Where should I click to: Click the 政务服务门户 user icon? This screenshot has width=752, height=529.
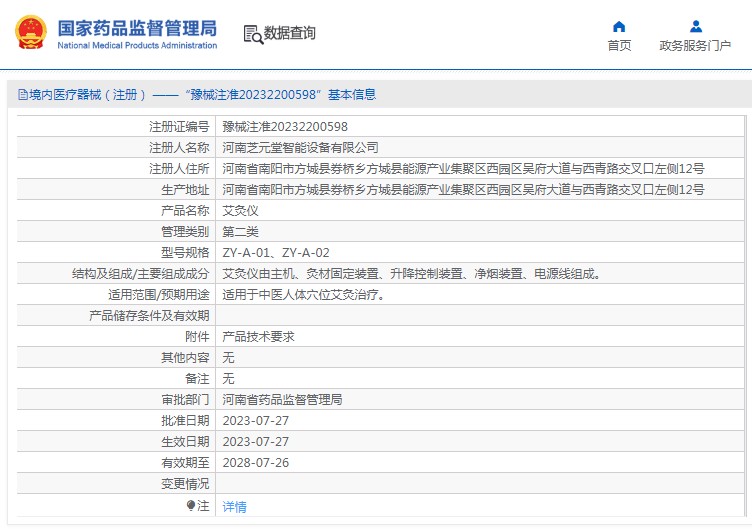(x=695, y=26)
